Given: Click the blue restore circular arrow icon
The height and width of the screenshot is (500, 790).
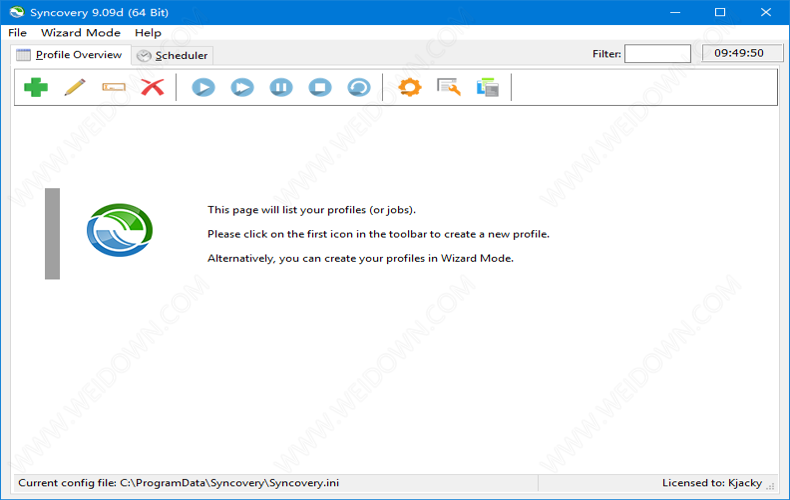Looking at the screenshot, I should point(359,87).
